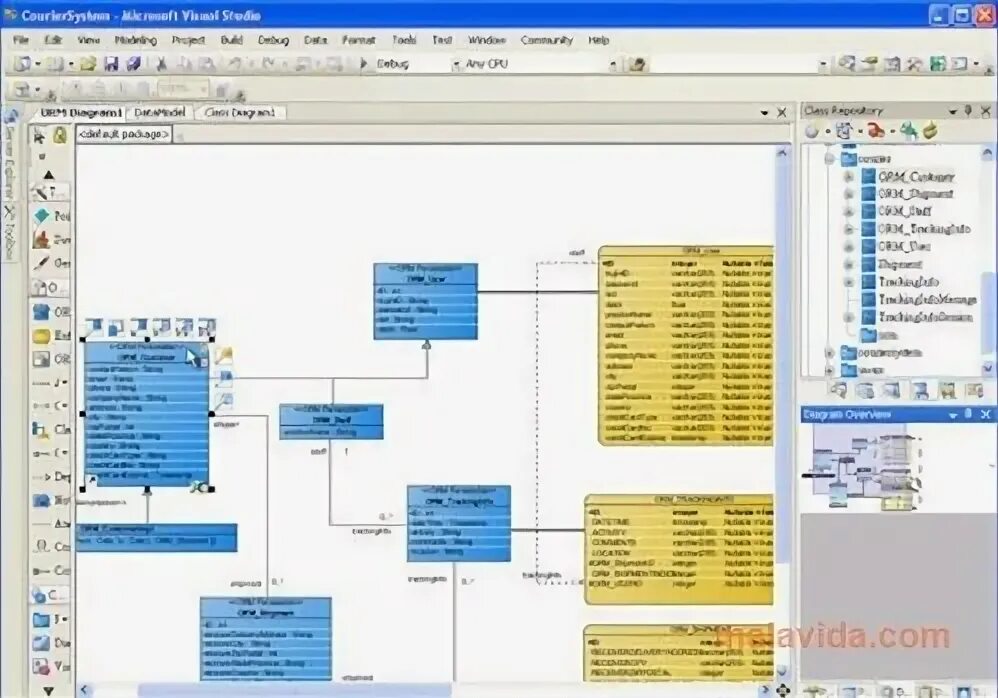Open the File menu
The width and height of the screenshot is (998, 698).
21,40
